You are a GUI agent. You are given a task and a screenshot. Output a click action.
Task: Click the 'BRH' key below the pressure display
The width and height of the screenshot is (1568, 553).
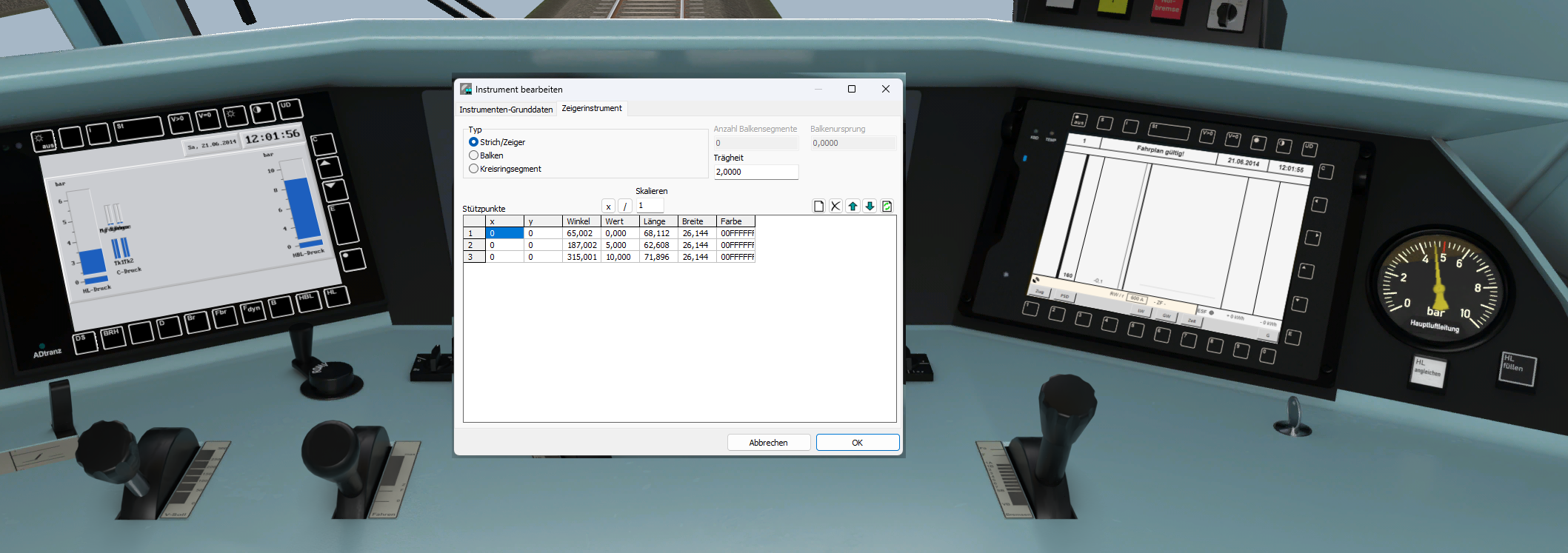tap(113, 337)
